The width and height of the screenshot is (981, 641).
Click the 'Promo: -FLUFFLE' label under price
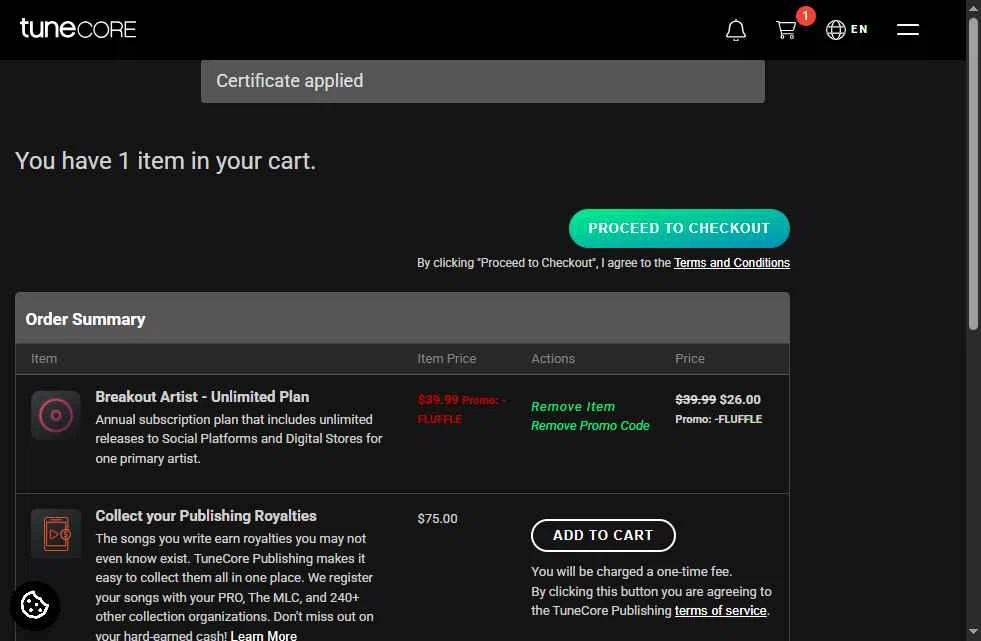click(x=718, y=419)
